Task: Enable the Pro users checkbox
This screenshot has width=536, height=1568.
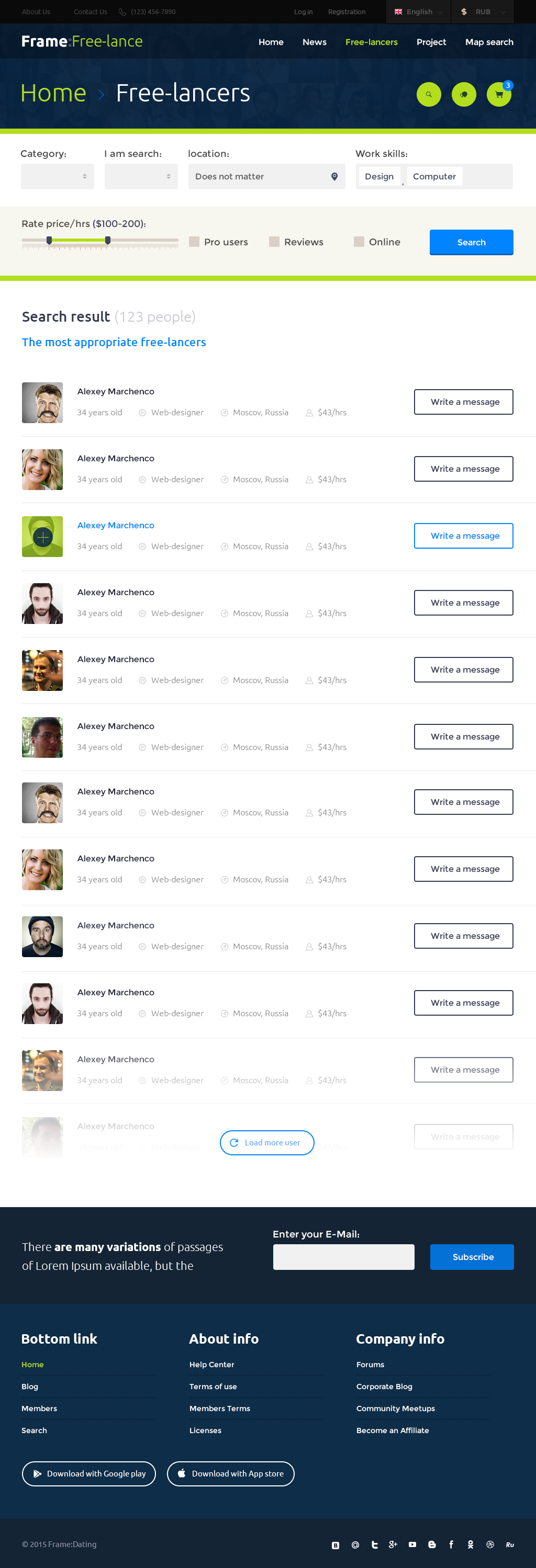Action: pyautogui.click(x=194, y=242)
